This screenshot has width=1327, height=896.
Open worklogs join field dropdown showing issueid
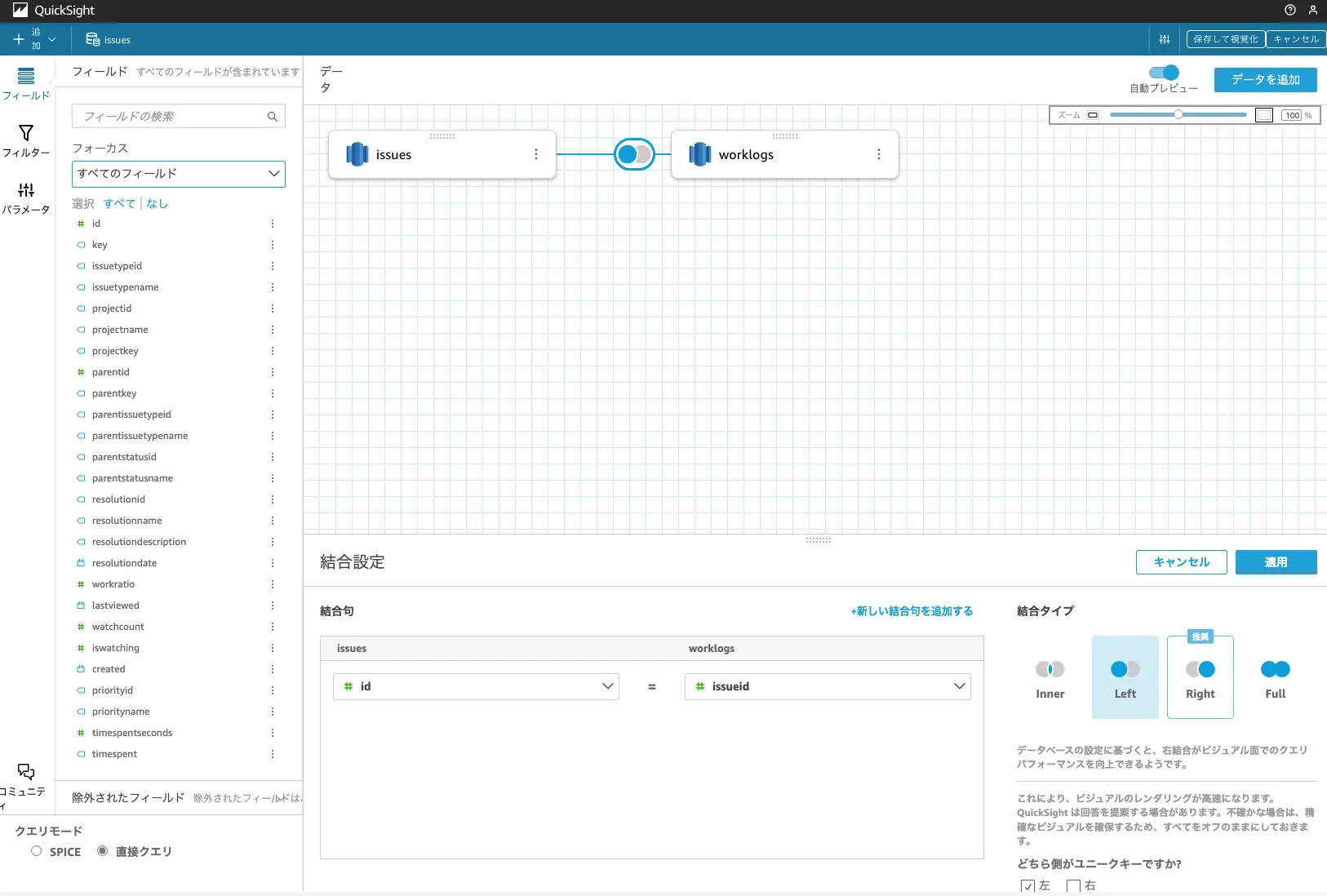[828, 686]
